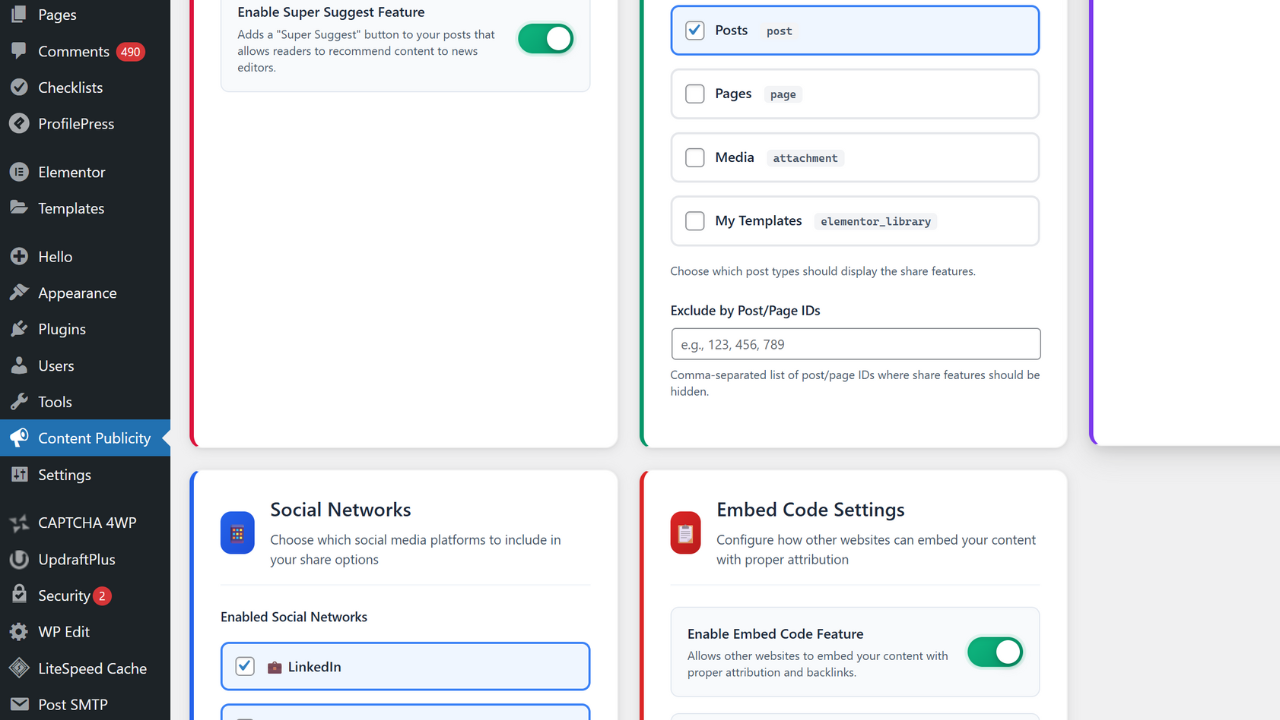This screenshot has height=720, width=1280.
Task: Focus the Exclude by Post/Page IDs field
Action: point(855,344)
